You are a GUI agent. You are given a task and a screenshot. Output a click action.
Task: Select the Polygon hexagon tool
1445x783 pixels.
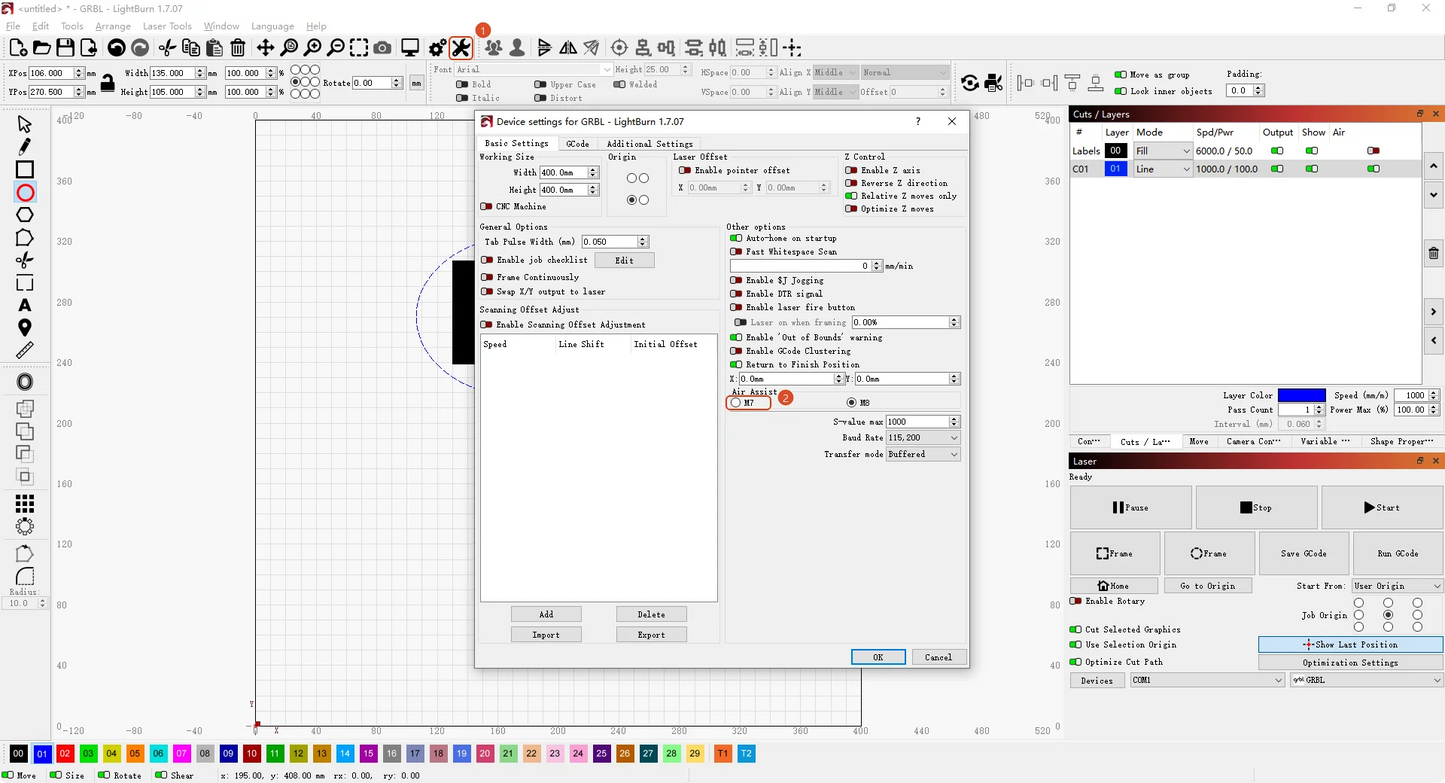pyautogui.click(x=25, y=215)
